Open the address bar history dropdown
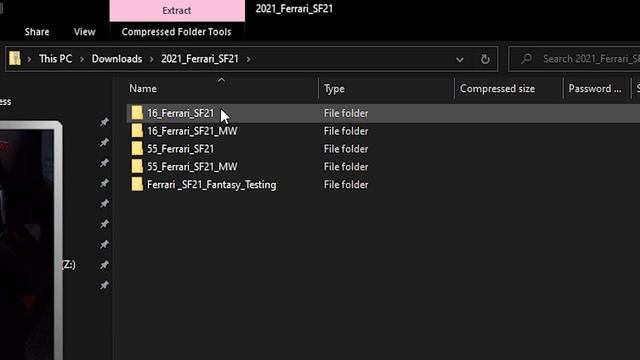Screen dimensions: 640x360 coord(460,60)
